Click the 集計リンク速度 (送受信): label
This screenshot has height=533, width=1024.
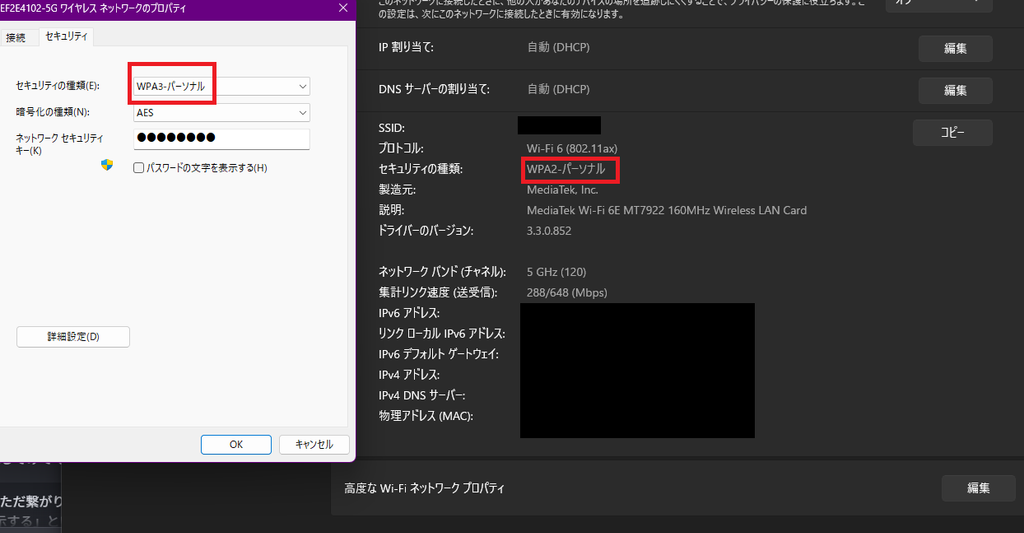tap(438, 293)
